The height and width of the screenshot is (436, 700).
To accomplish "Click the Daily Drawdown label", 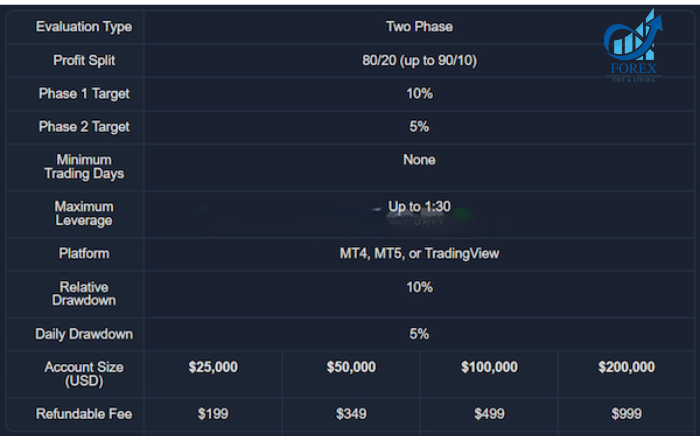I will [84, 334].
